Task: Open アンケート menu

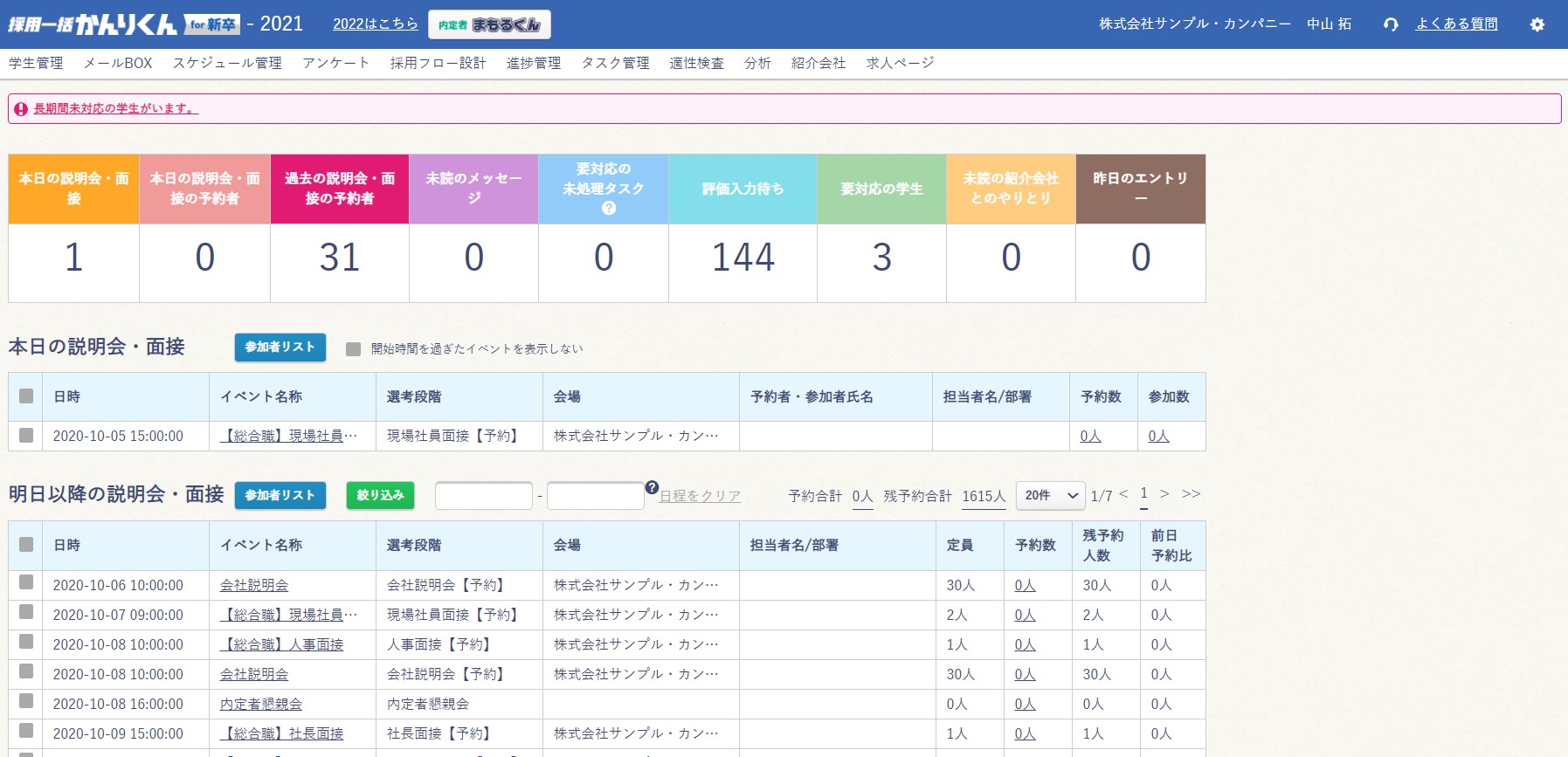Action: point(336,63)
